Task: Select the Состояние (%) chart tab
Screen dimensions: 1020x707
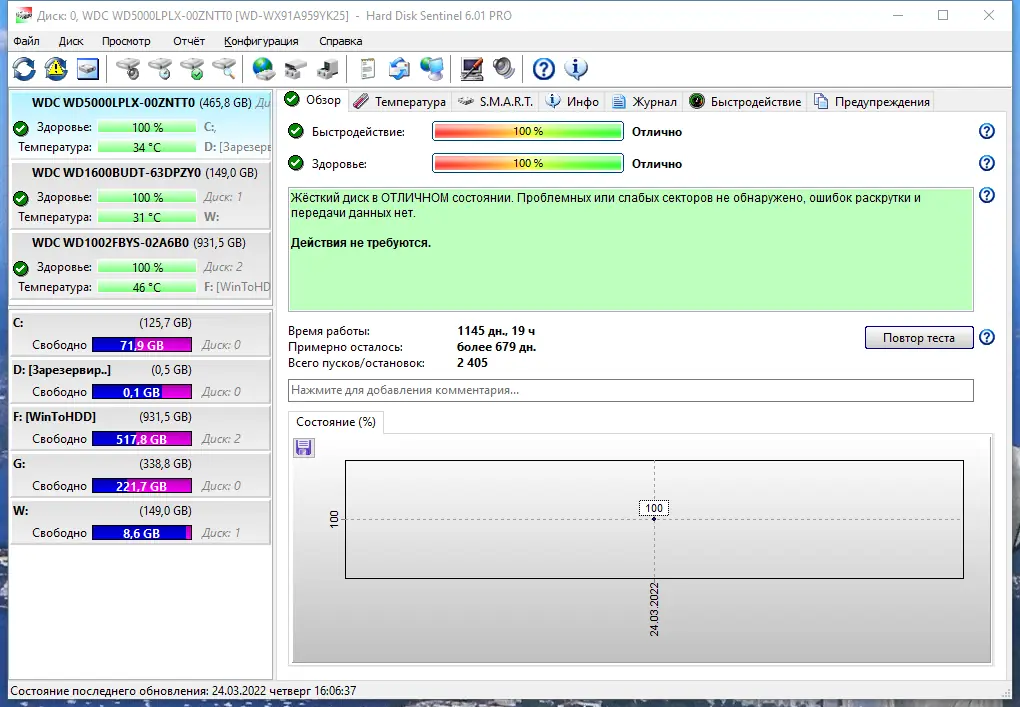Action: [336, 422]
